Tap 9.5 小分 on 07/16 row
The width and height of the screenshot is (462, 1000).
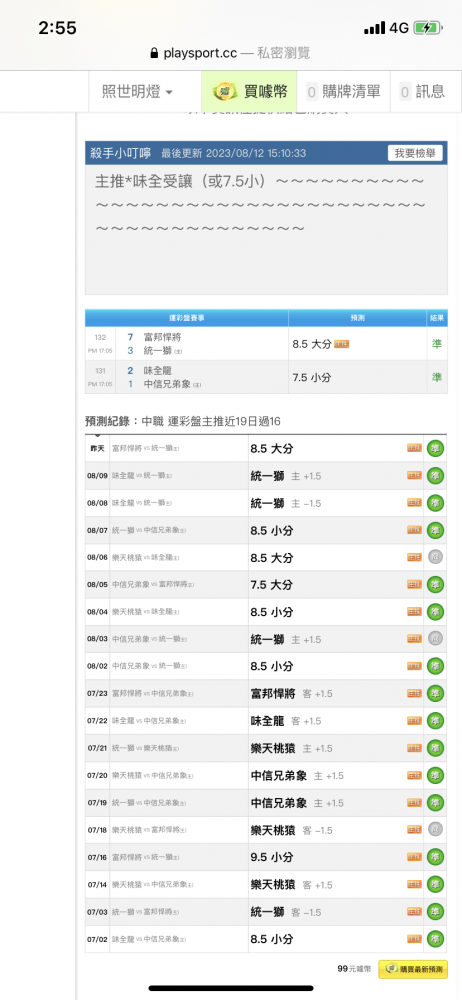272,857
